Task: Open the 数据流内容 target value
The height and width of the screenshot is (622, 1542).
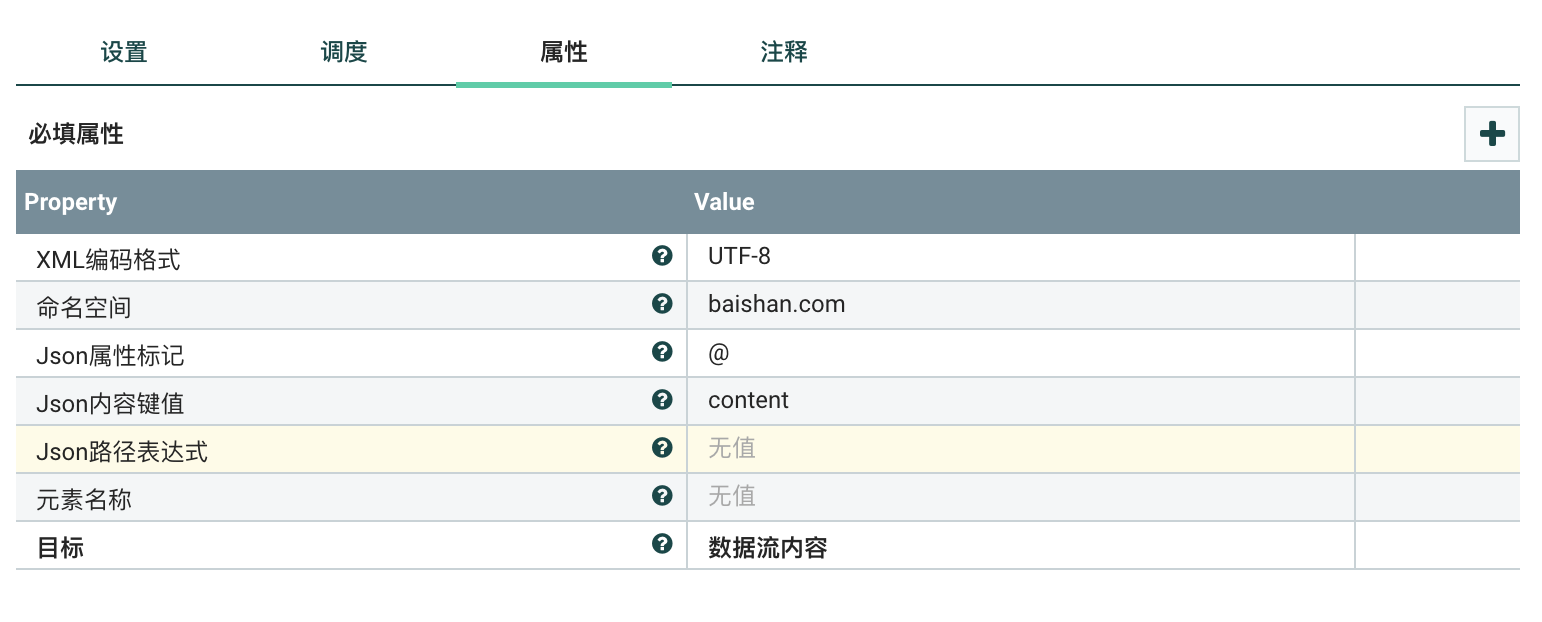Action: (x=1020, y=546)
